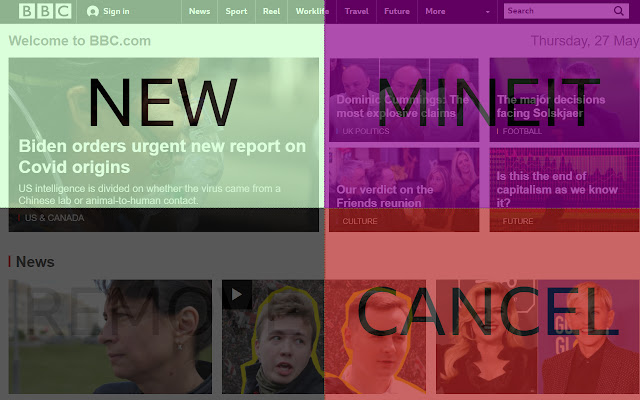Select the NEW overlay quadrant
640x400 pixels.
[x=162, y=104]
